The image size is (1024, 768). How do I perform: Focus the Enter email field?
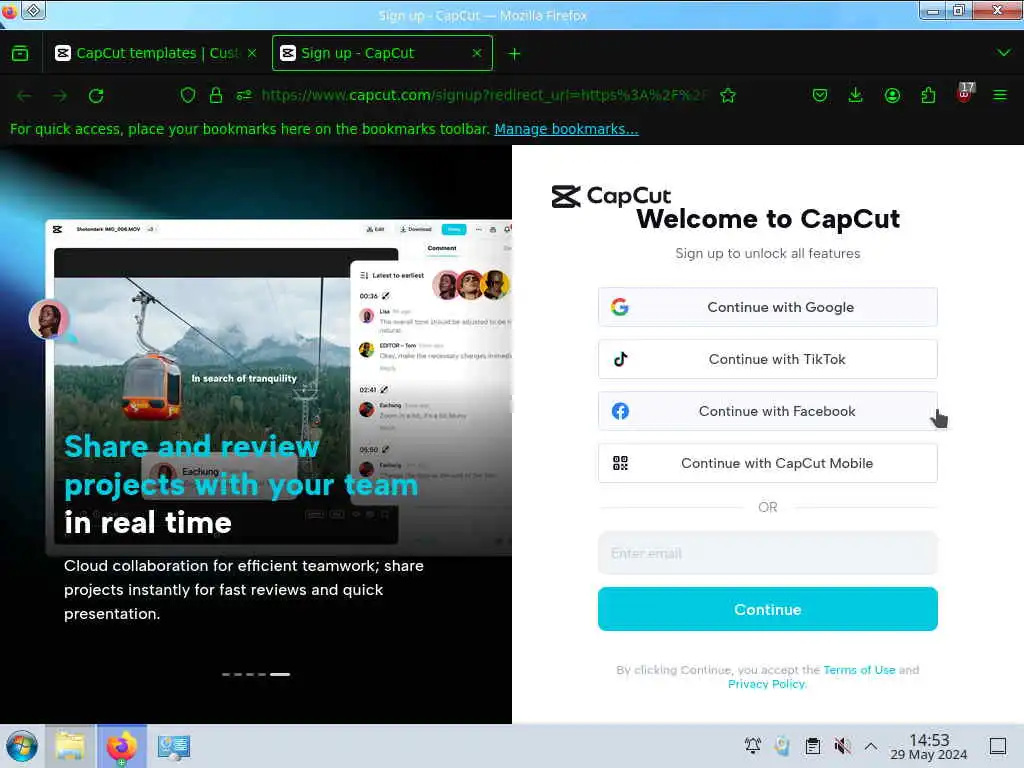pyautogui.click(x=768, y=553)
